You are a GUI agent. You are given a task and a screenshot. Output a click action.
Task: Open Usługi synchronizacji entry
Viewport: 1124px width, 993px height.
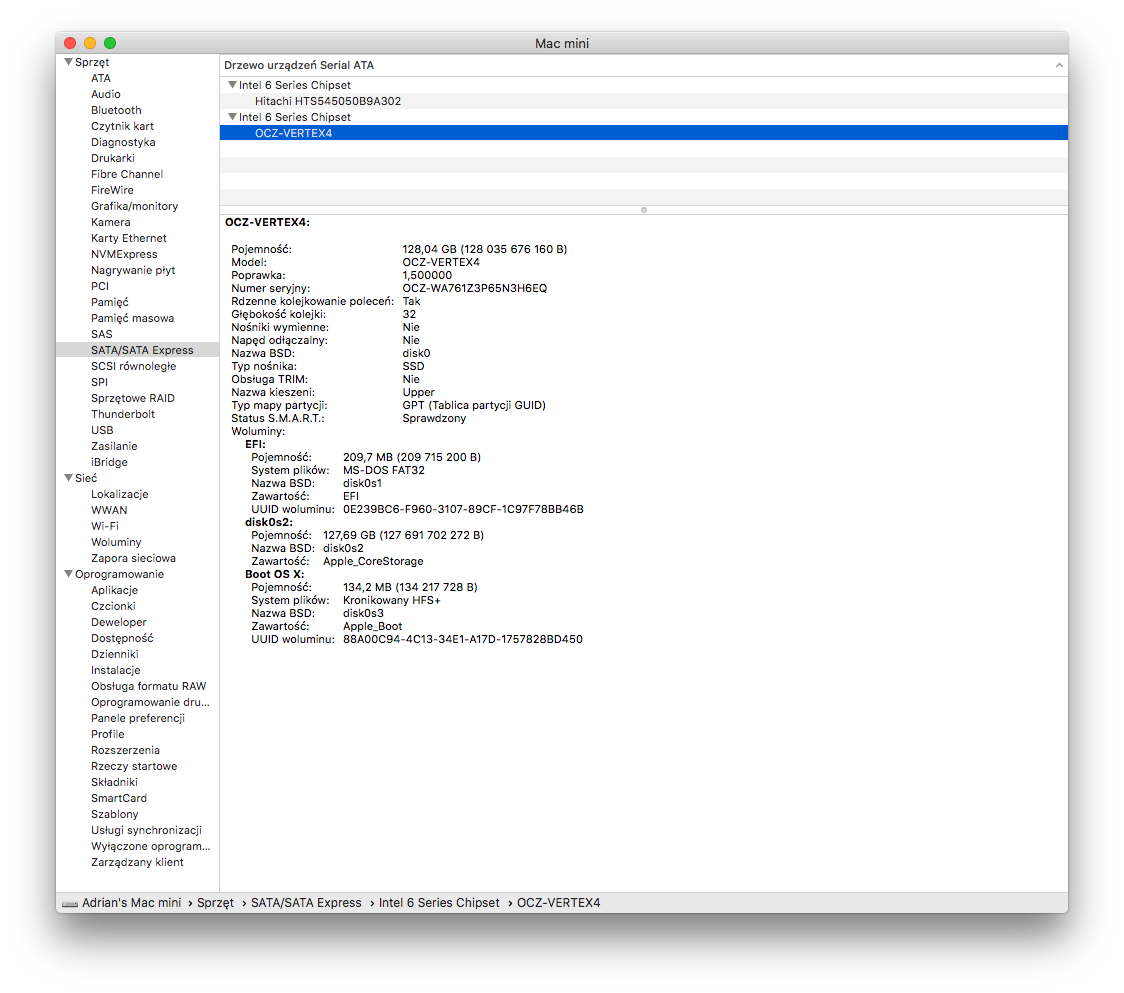click(x=146, y=830)
